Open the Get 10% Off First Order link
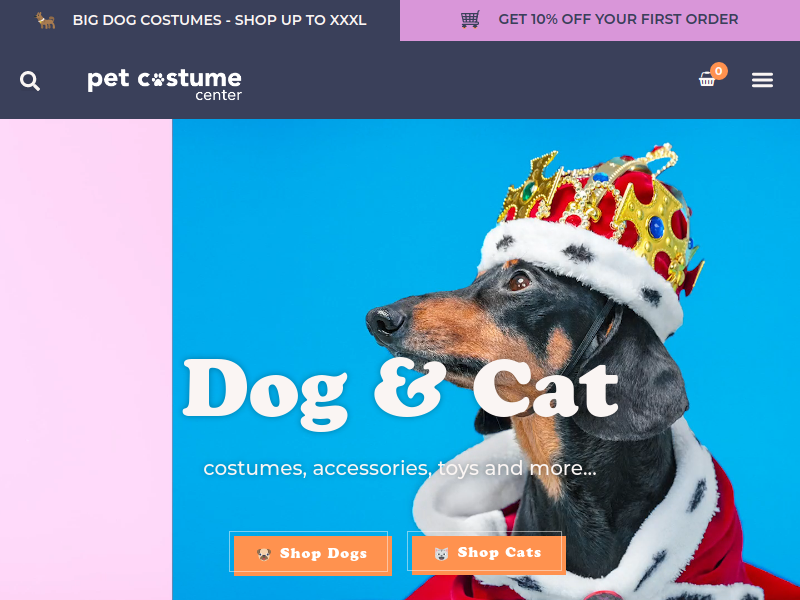800x600 pixels. [618, 19]
